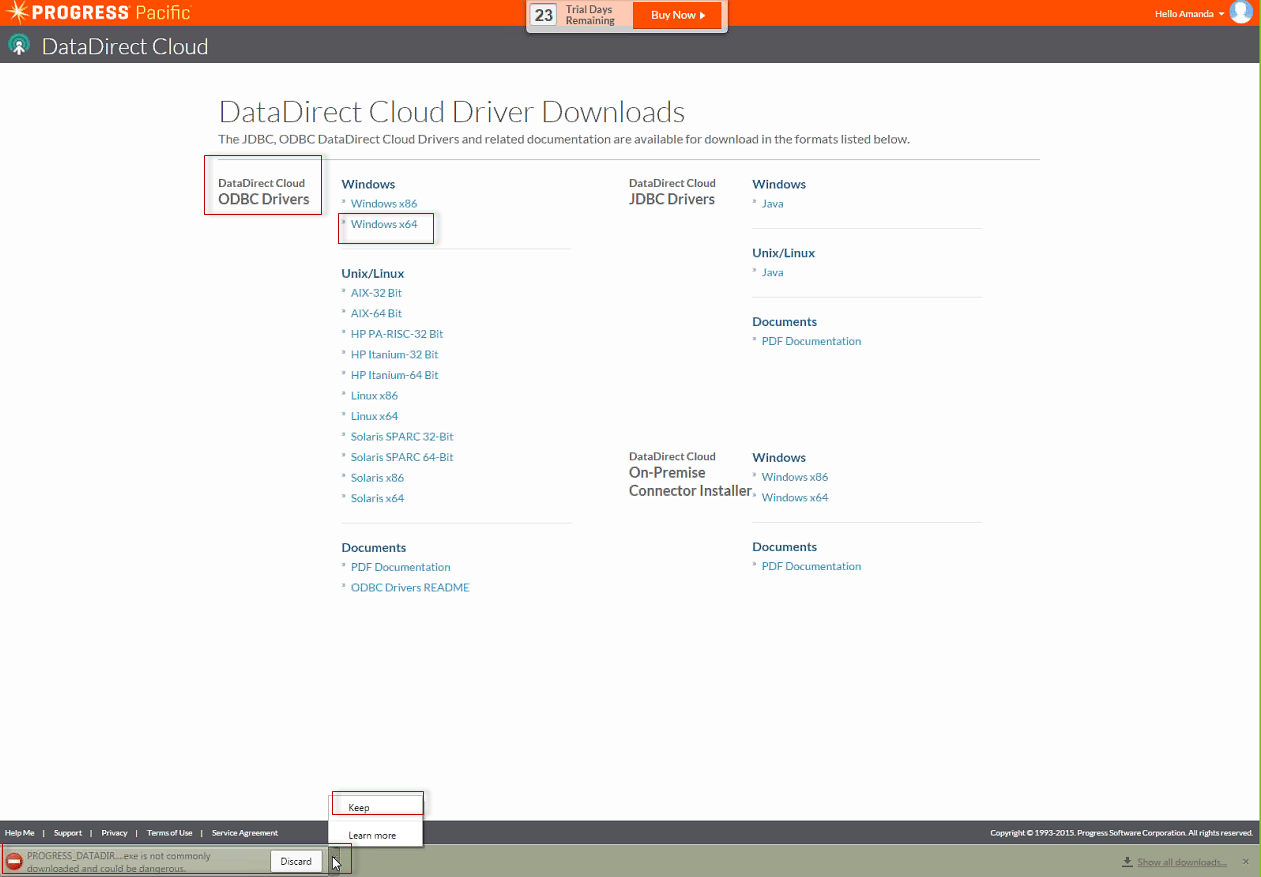
Task: Download On-Premise Connector Windows x64 installer
Action: [x=795, y=497]
